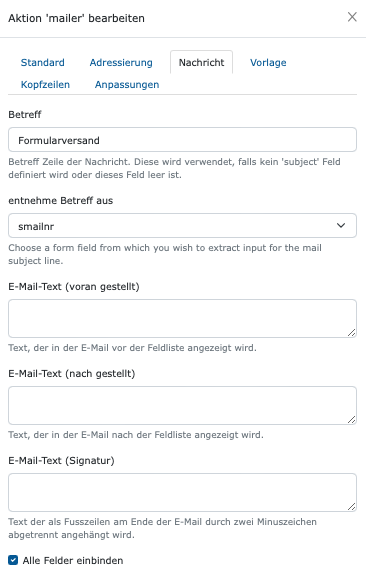Uncheck the 'Alle Felder einbinden' checkbox
The width and height of the screenshot is (366, 572).
[13, 560]
